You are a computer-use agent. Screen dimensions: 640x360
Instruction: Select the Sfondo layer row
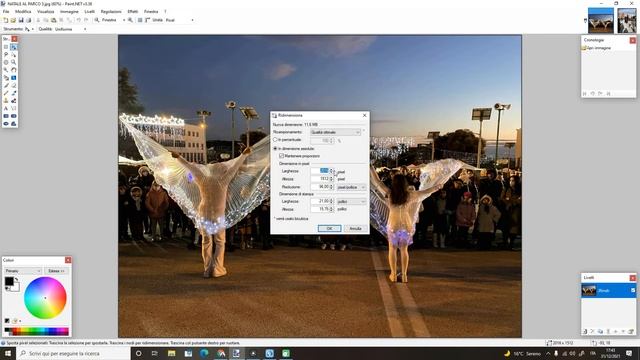coord(609,290)
